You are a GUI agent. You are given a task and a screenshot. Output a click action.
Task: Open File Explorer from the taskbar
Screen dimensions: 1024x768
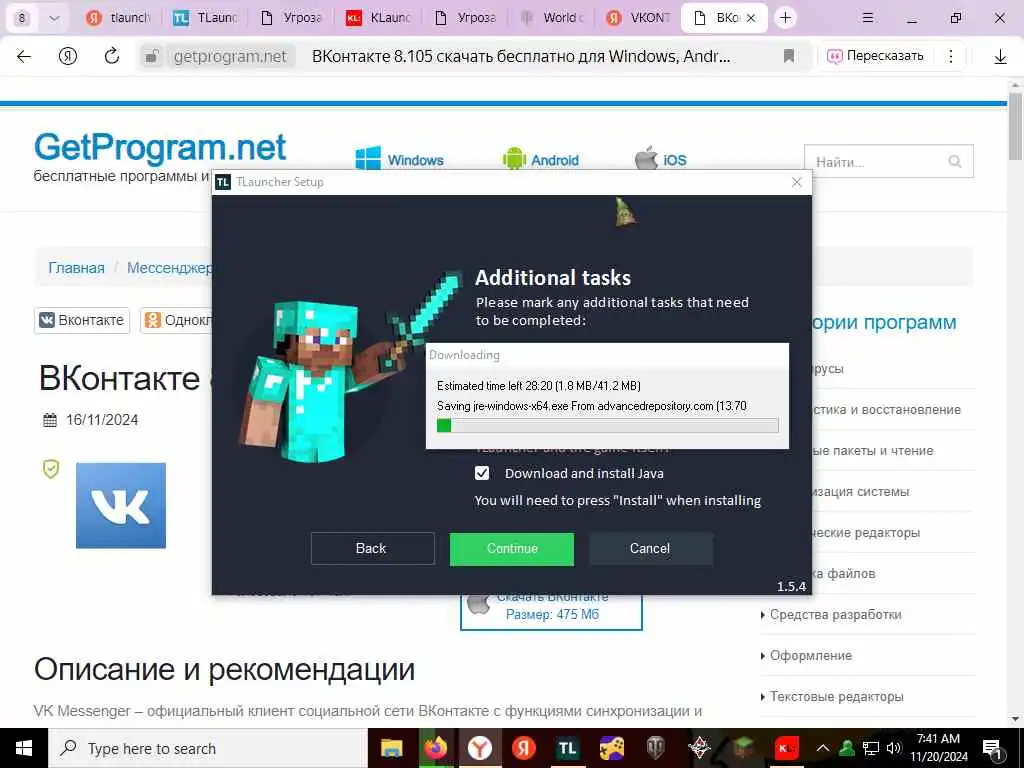pyautogui.click(x=391, y=748)
